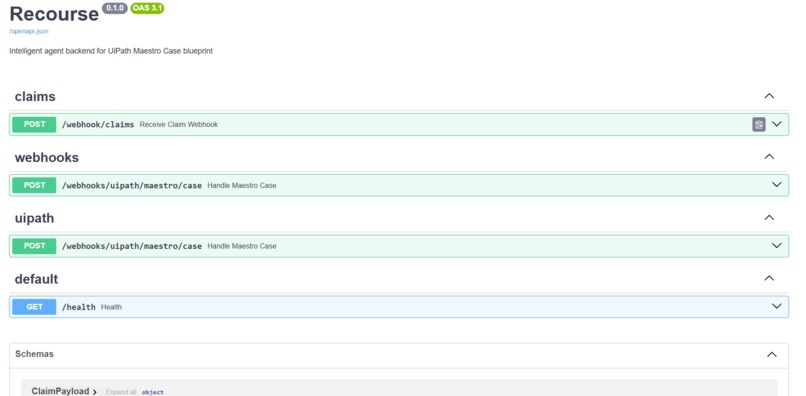Copy the /webhook/claims endpoint path

click(x=759, y=124)
